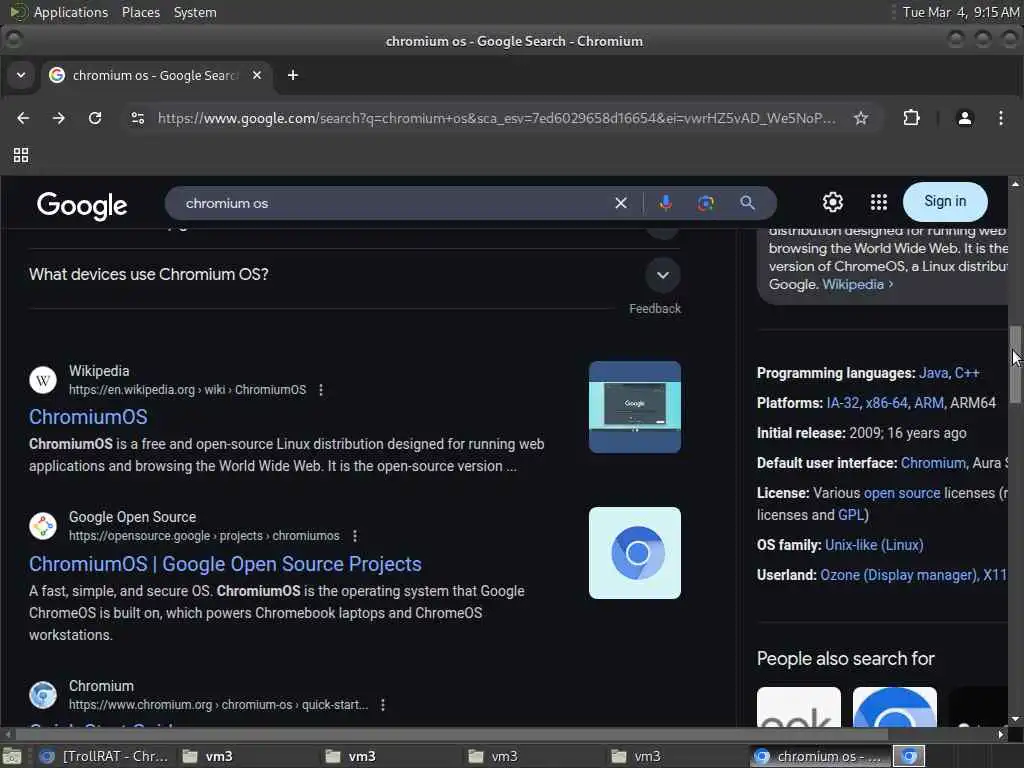
Task: Click Google Open Source favicon
Action: [43, 526]
